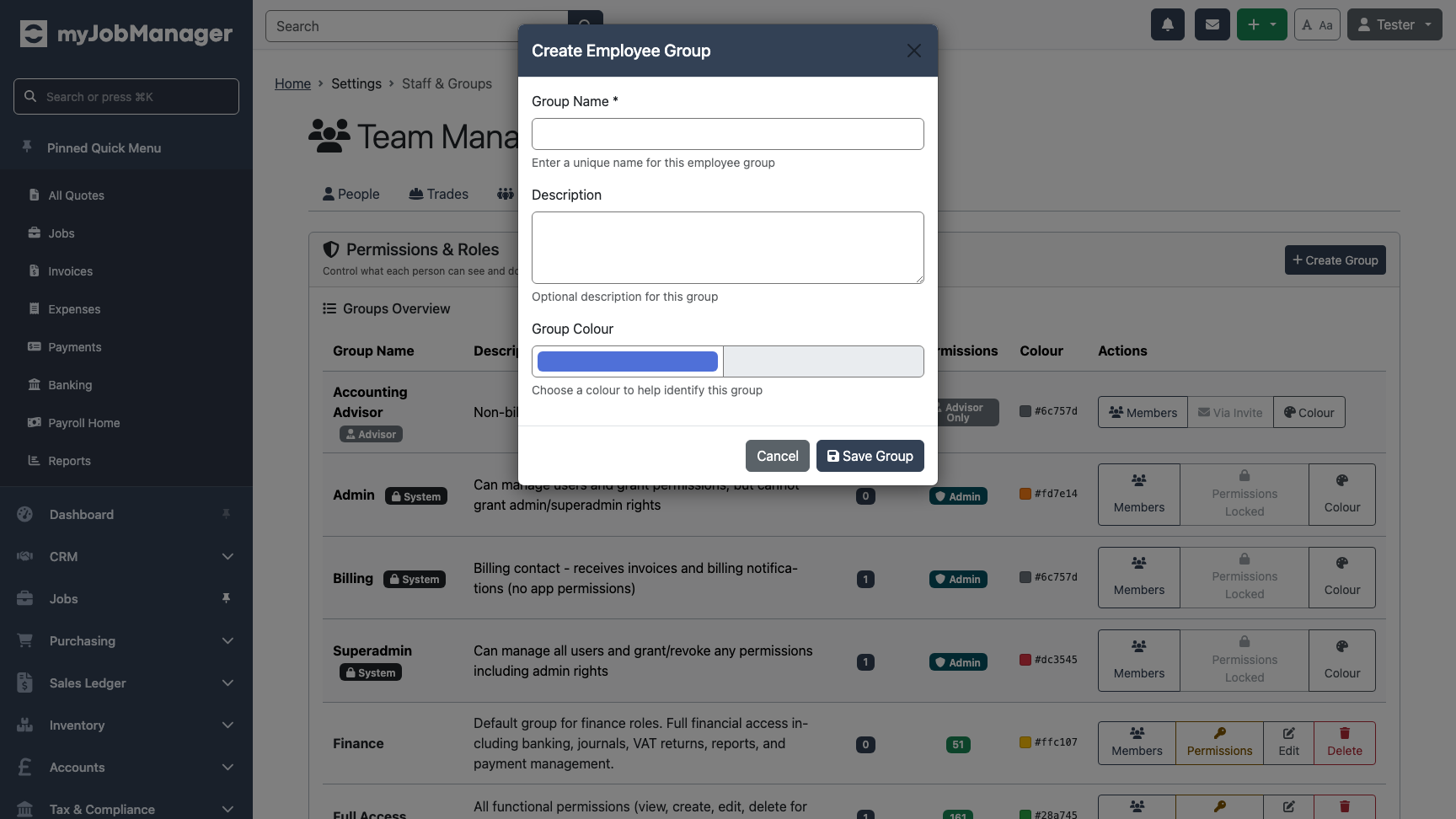Click the myJobManager logo
The width and height of the screenshot is (1456, 819).
[126, 34]
